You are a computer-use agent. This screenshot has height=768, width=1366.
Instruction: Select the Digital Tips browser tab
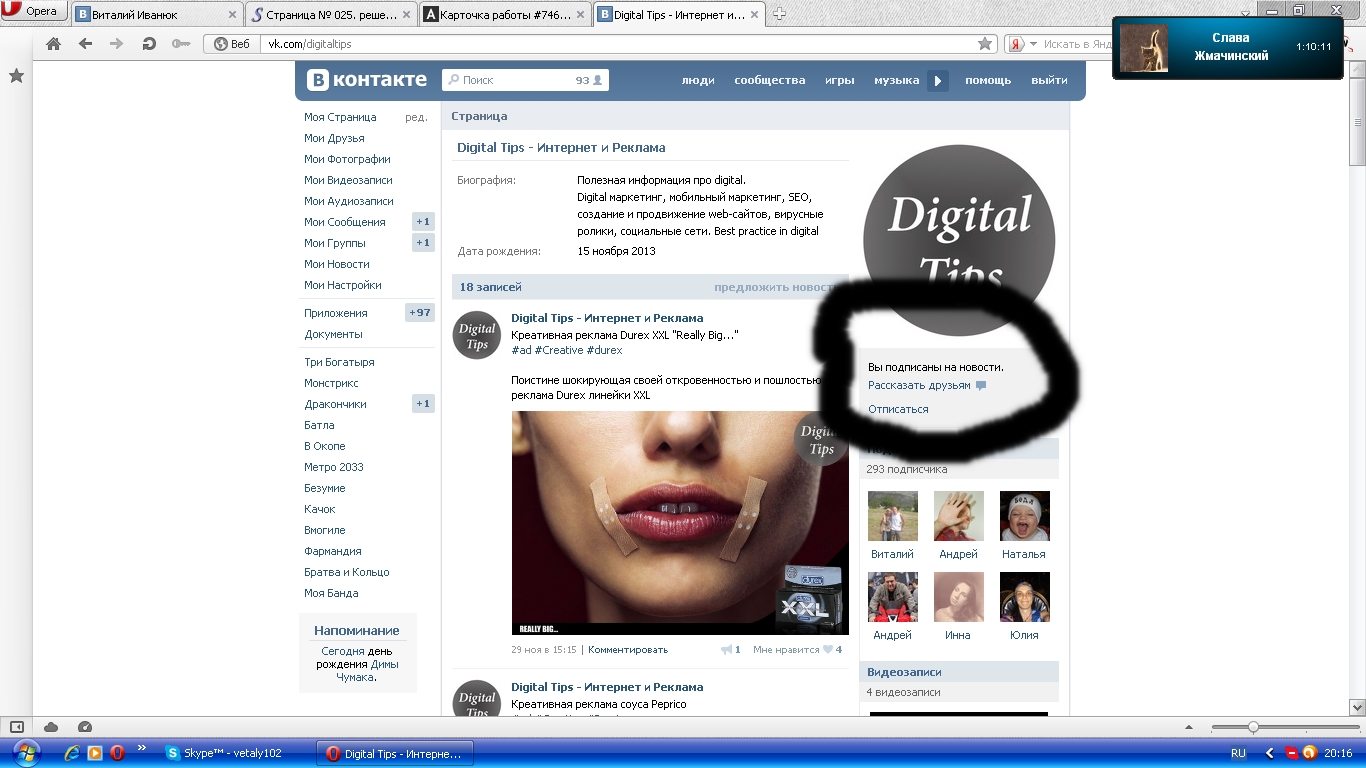679,14
